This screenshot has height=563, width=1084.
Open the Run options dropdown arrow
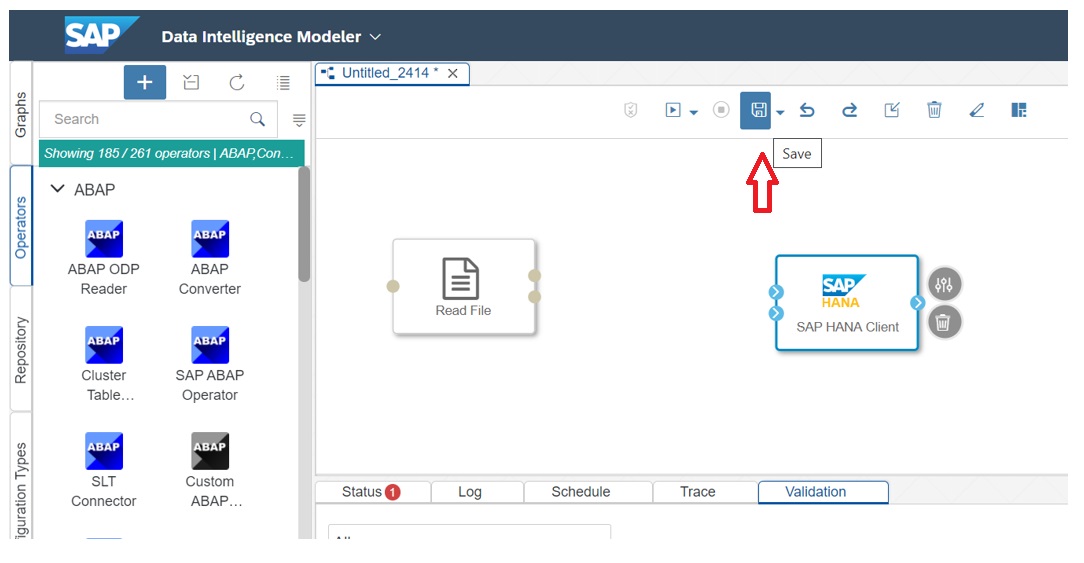[693, 112]
